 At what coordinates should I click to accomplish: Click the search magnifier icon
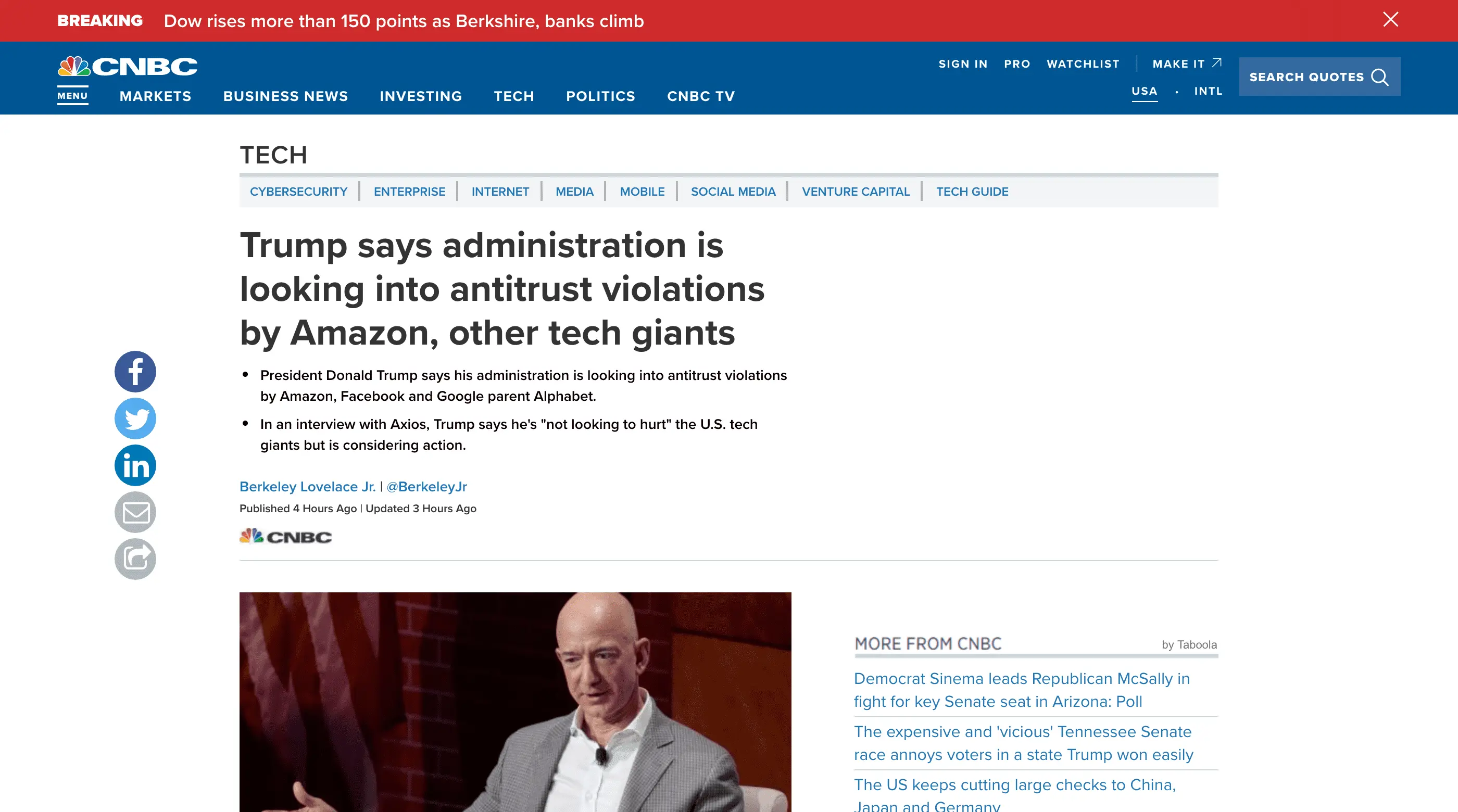(1380, 77)
